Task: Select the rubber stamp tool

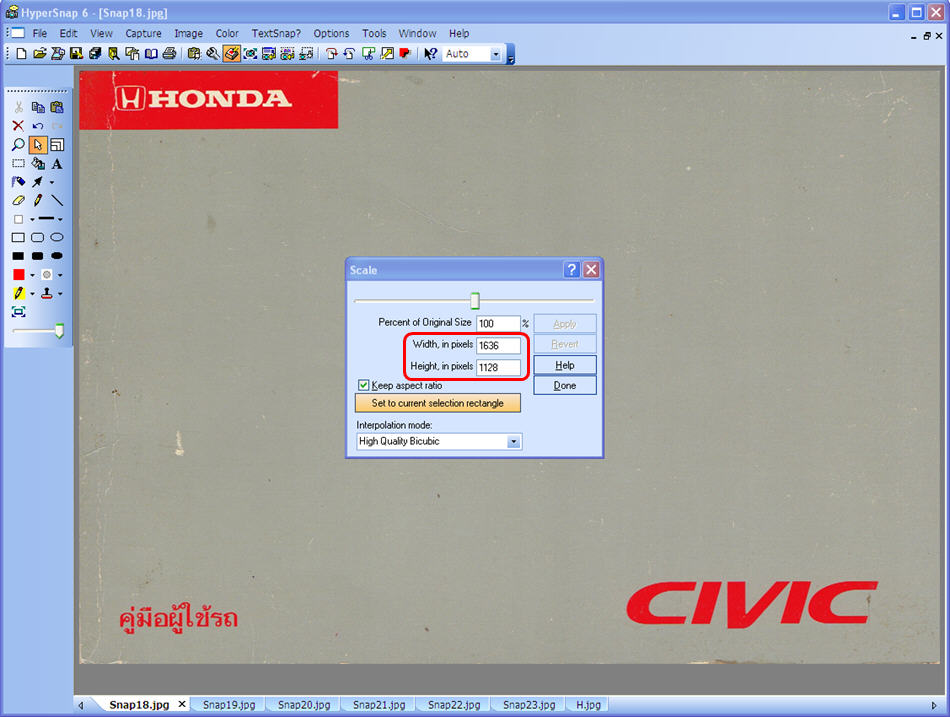Action: point(47,293)
